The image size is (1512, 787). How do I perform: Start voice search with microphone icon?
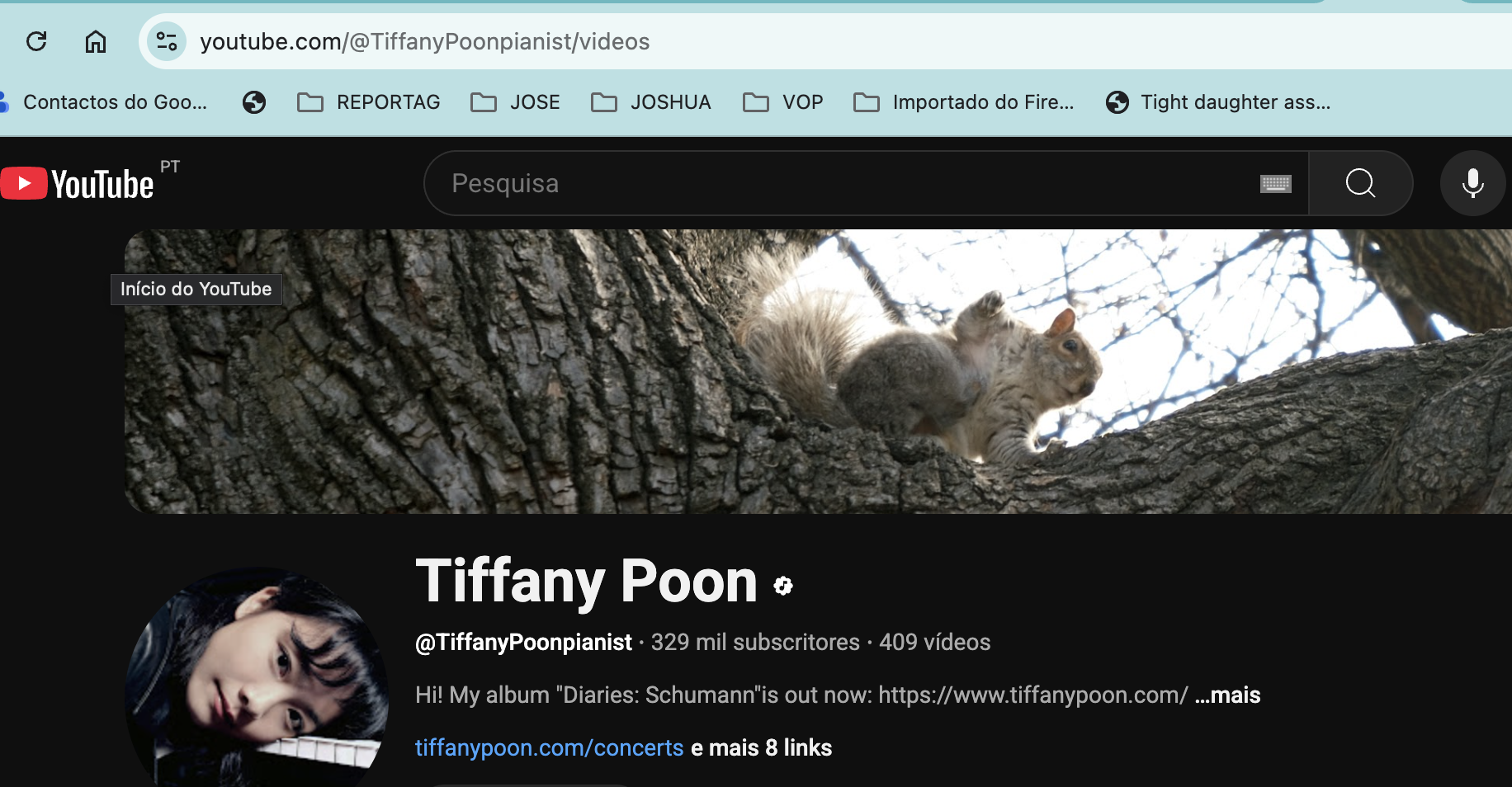tap(1473, 183)
